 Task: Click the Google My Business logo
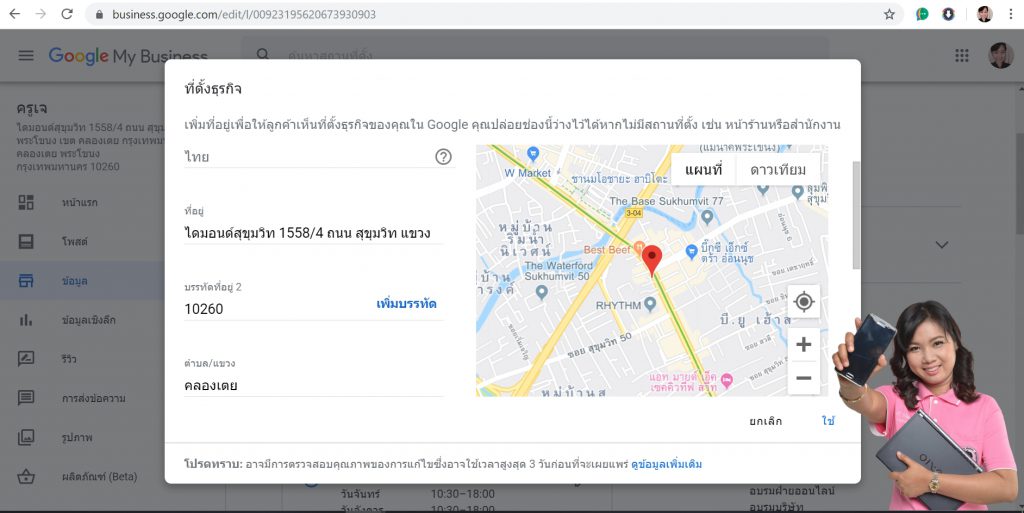[128, 56]
